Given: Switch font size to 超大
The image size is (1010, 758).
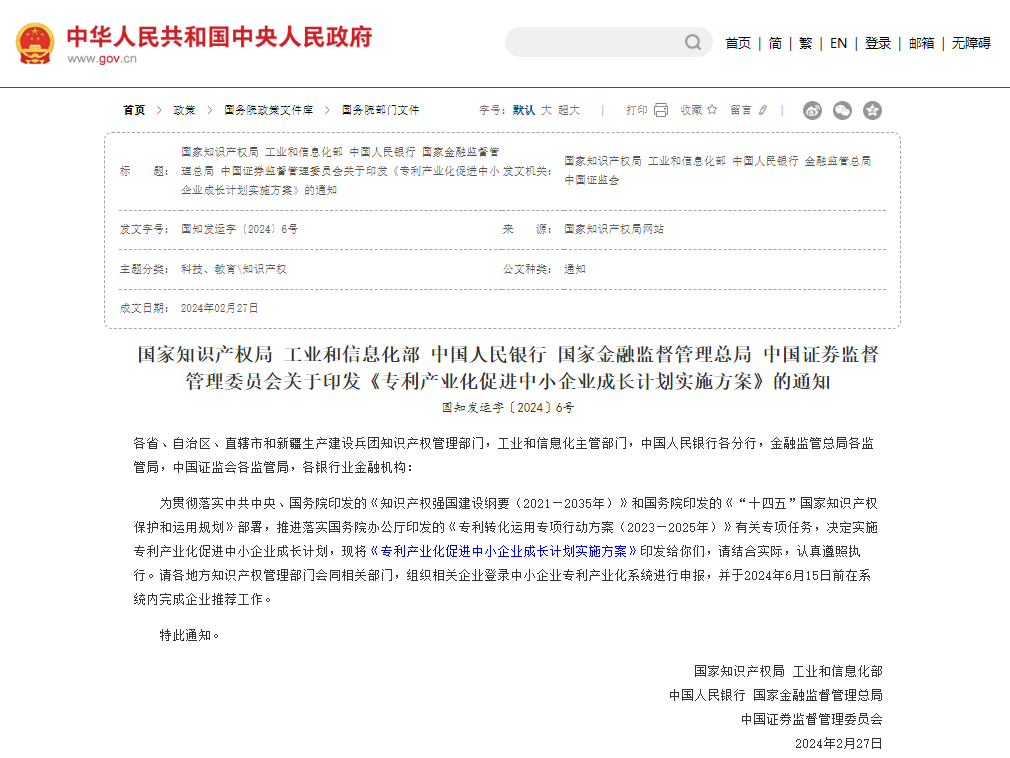Looking at the screenshot, I should click(567, 110).
